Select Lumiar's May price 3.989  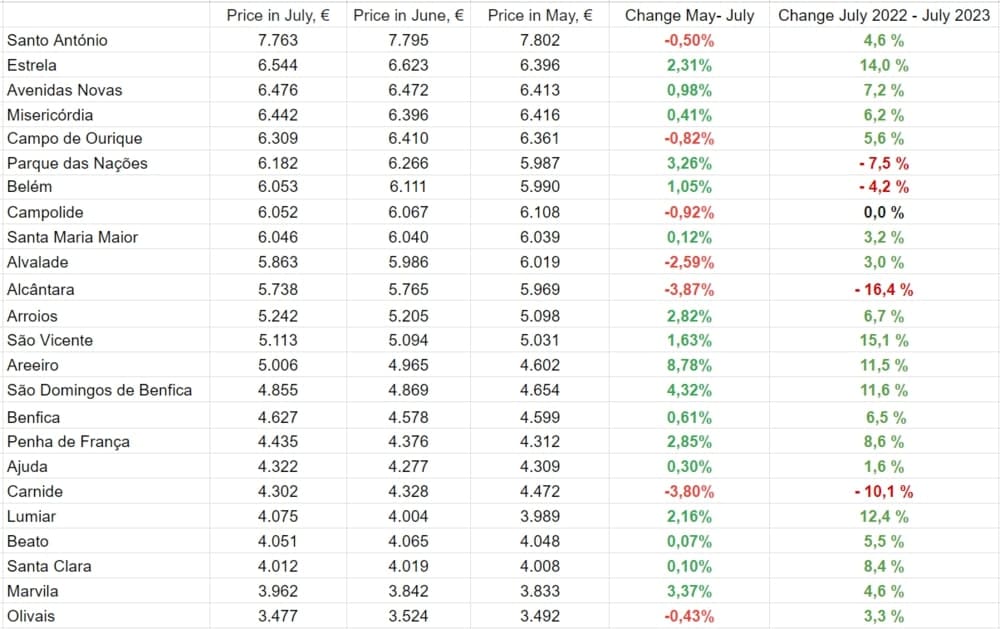[x=541, y=516]
